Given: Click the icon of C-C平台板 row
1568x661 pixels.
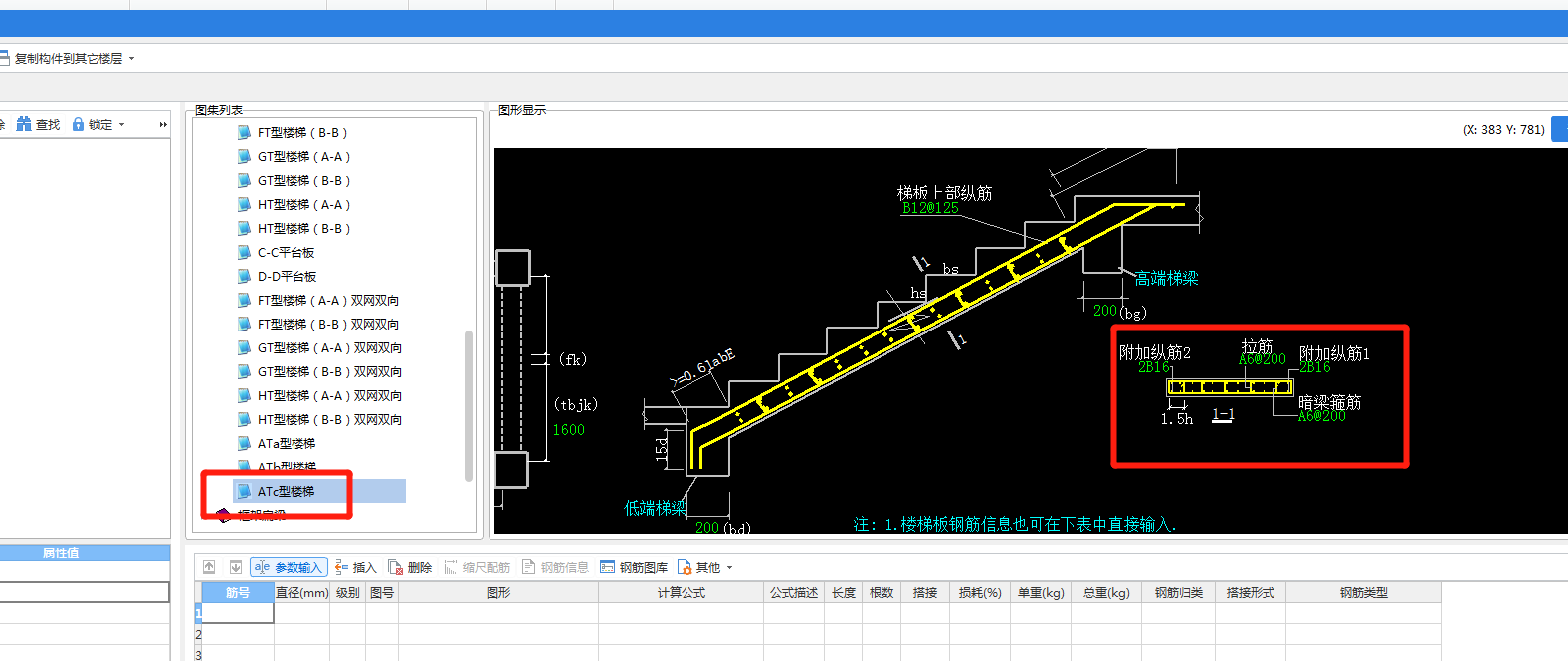Looking at the screenshot, I should pyautogui.click(x=244, y=252).
